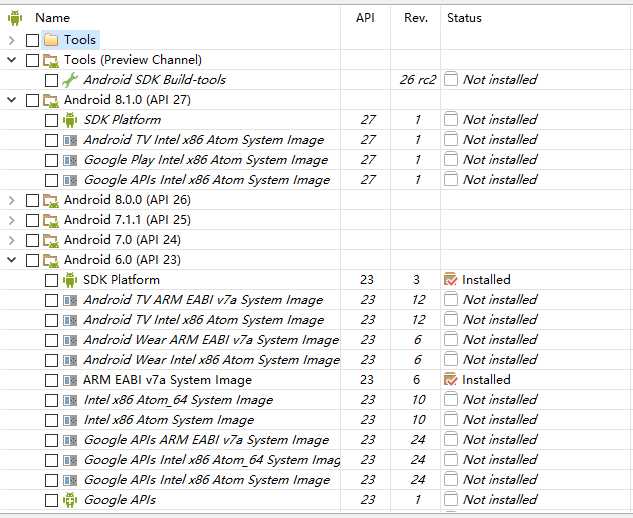Viewport: 633px width, 518px height.
Task: Select the Android 7.1.1 (API 25) row label
Action: coord(127,220)
